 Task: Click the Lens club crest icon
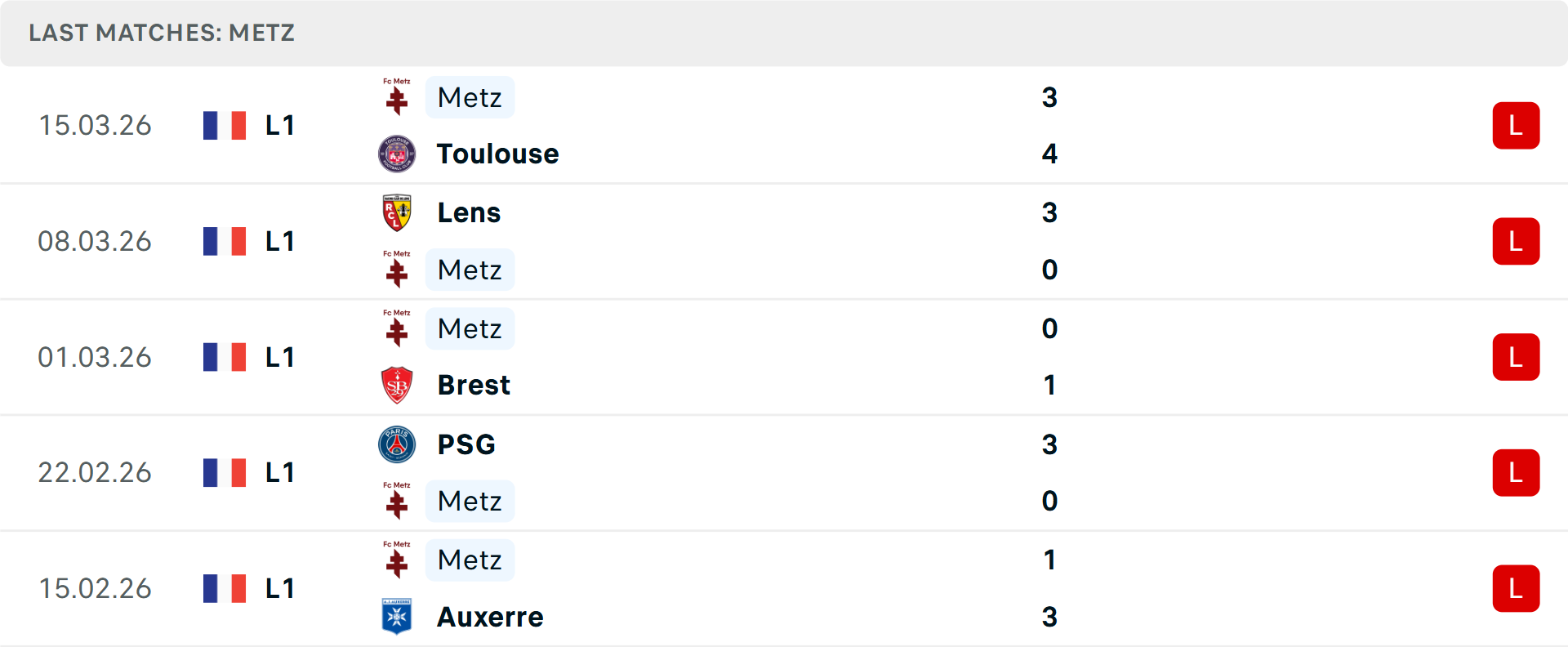(x=397, y=212)
